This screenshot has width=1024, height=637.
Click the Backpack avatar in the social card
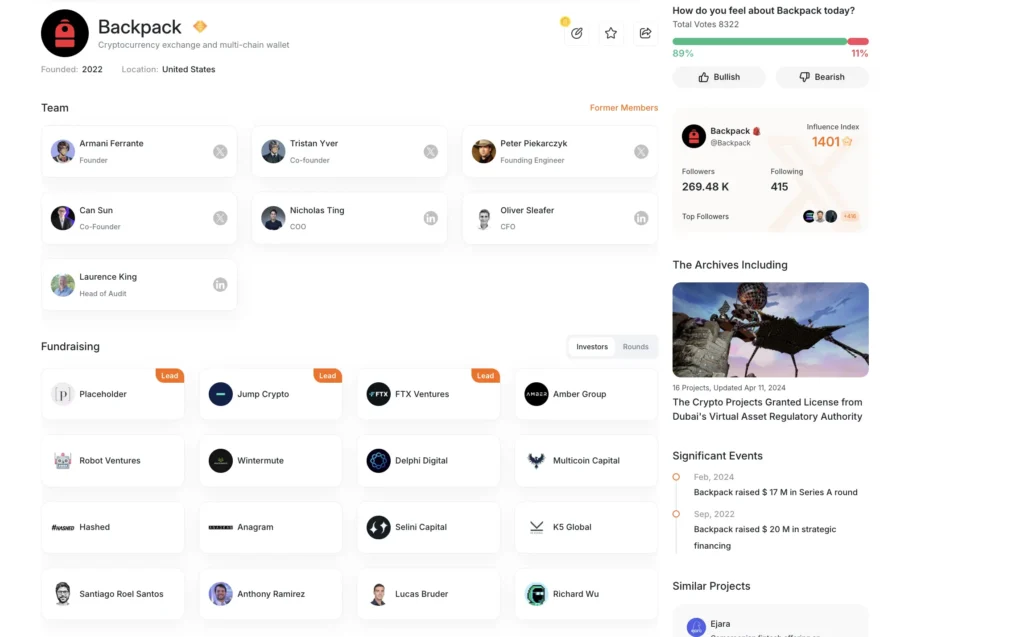[694, 136]
